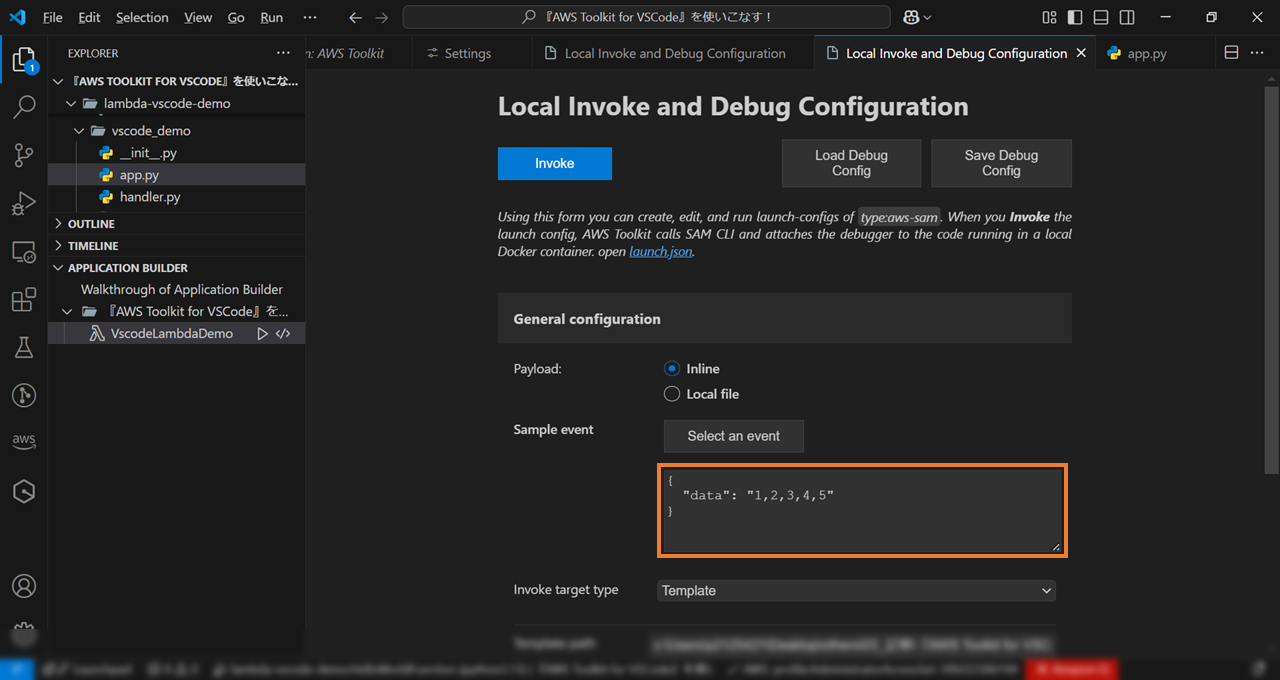This screenshot has width=1280, height=680.
Task: Collapse the vscode_demo folder
Action: pos(78,130)
